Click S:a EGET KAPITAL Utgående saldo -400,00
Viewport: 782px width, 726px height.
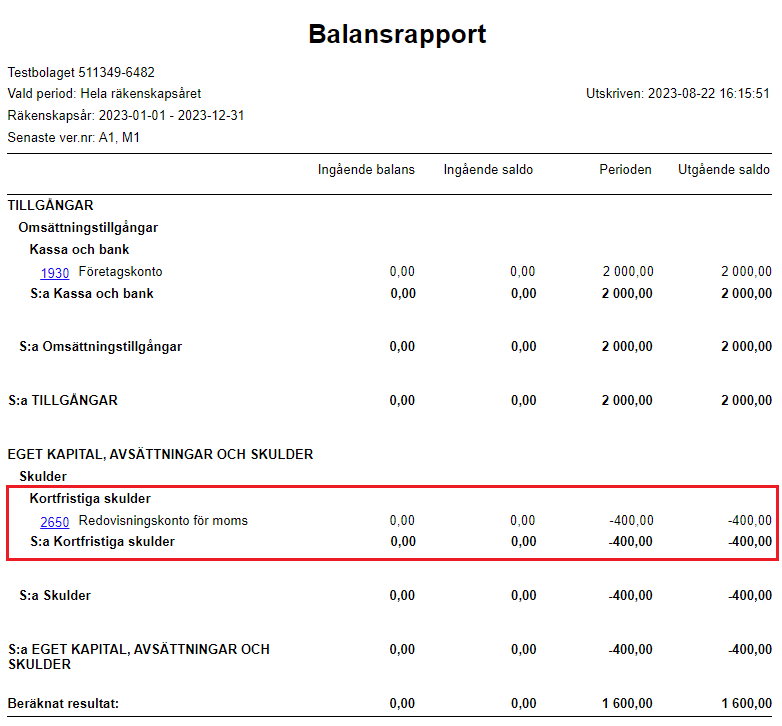point(750,649)
